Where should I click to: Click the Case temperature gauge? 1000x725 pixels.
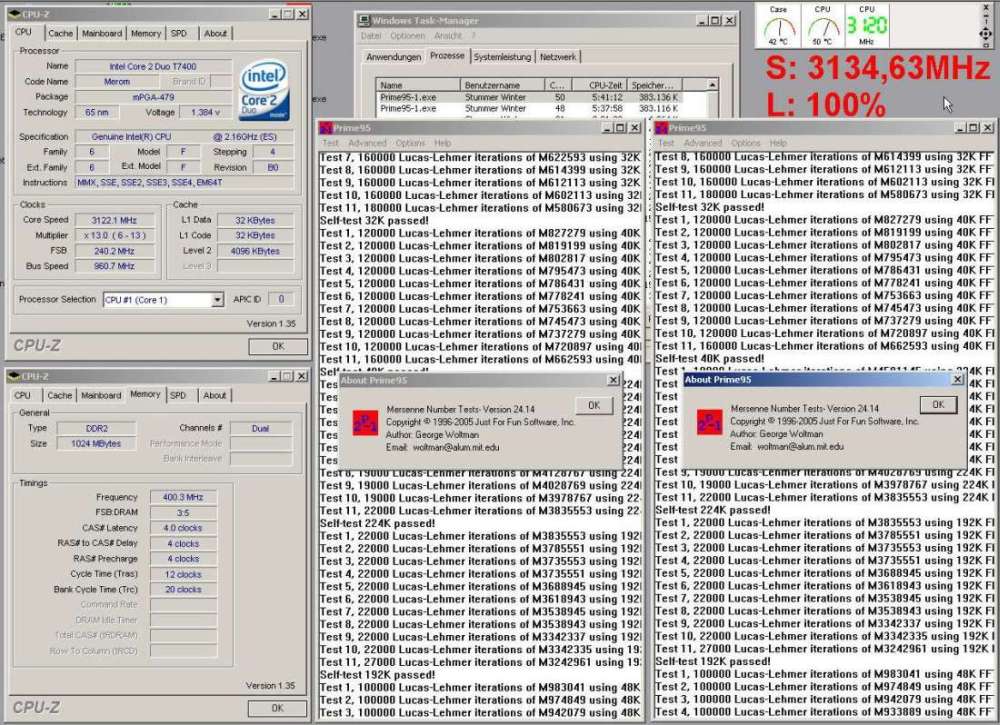pos(779,26)
